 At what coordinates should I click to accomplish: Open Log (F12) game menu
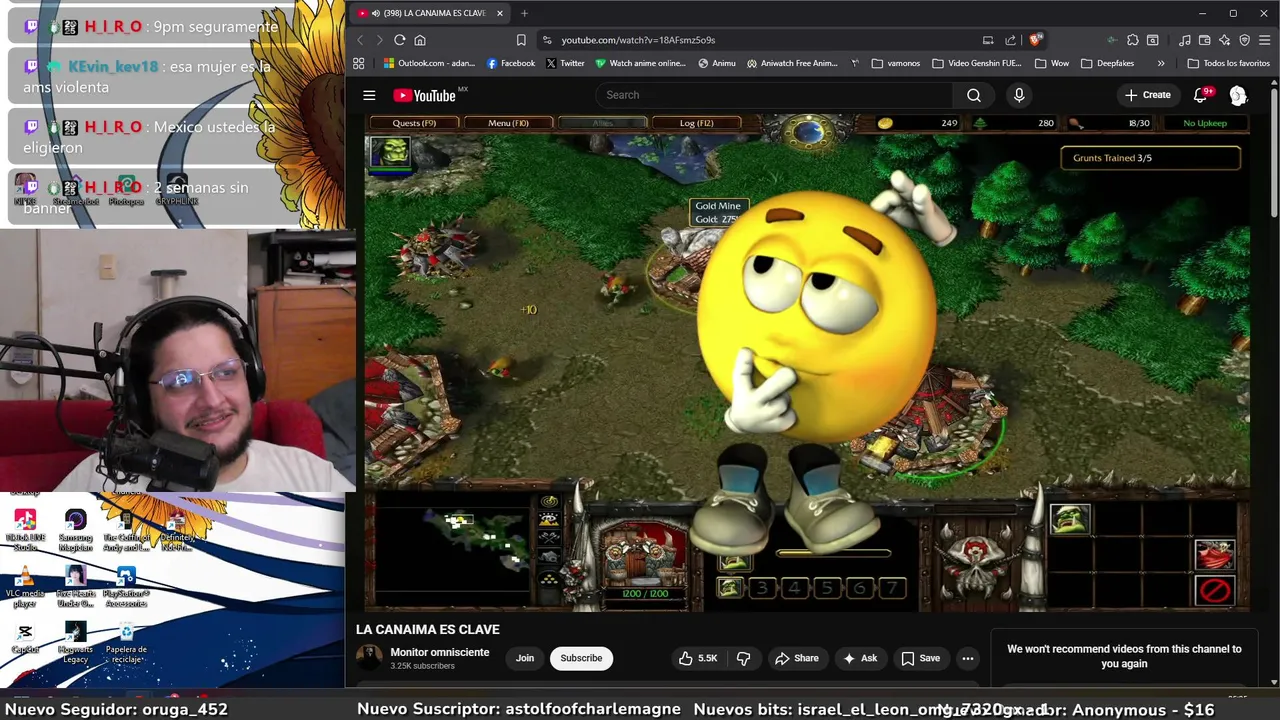696,123
